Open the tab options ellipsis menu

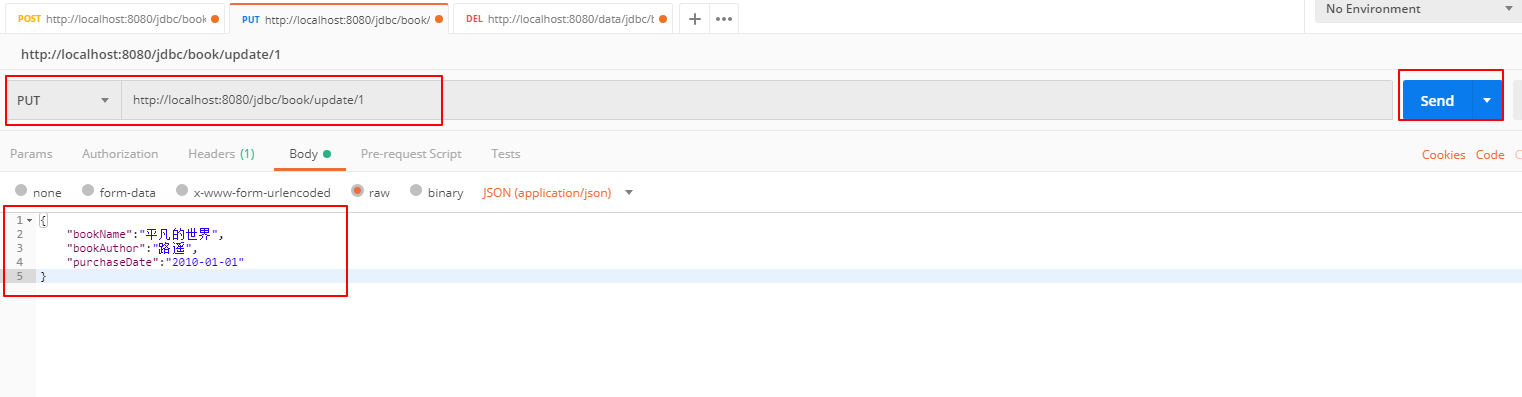click(x=725, y=19)
